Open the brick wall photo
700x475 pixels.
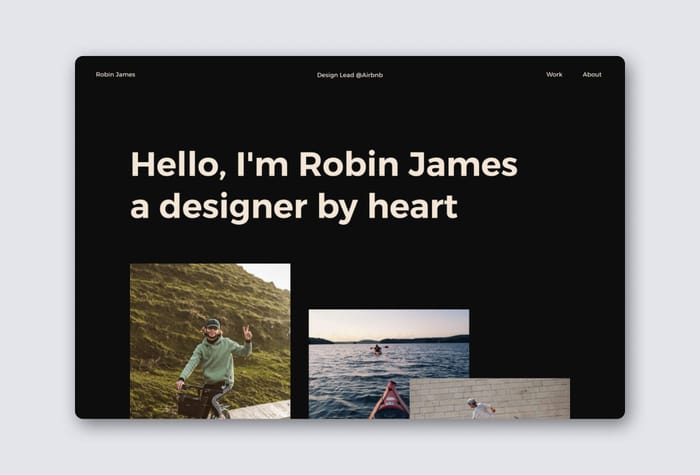[490, 398]
